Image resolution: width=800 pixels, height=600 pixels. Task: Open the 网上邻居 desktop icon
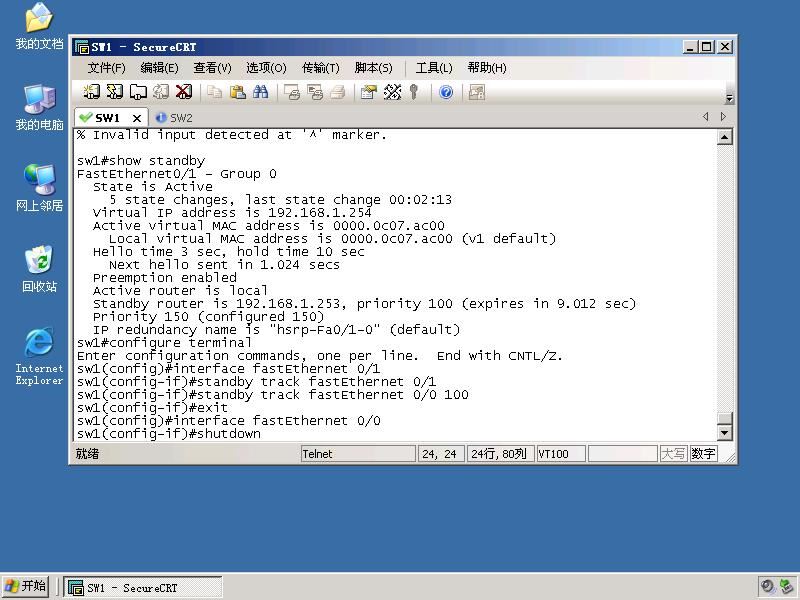tap(39, 188)
